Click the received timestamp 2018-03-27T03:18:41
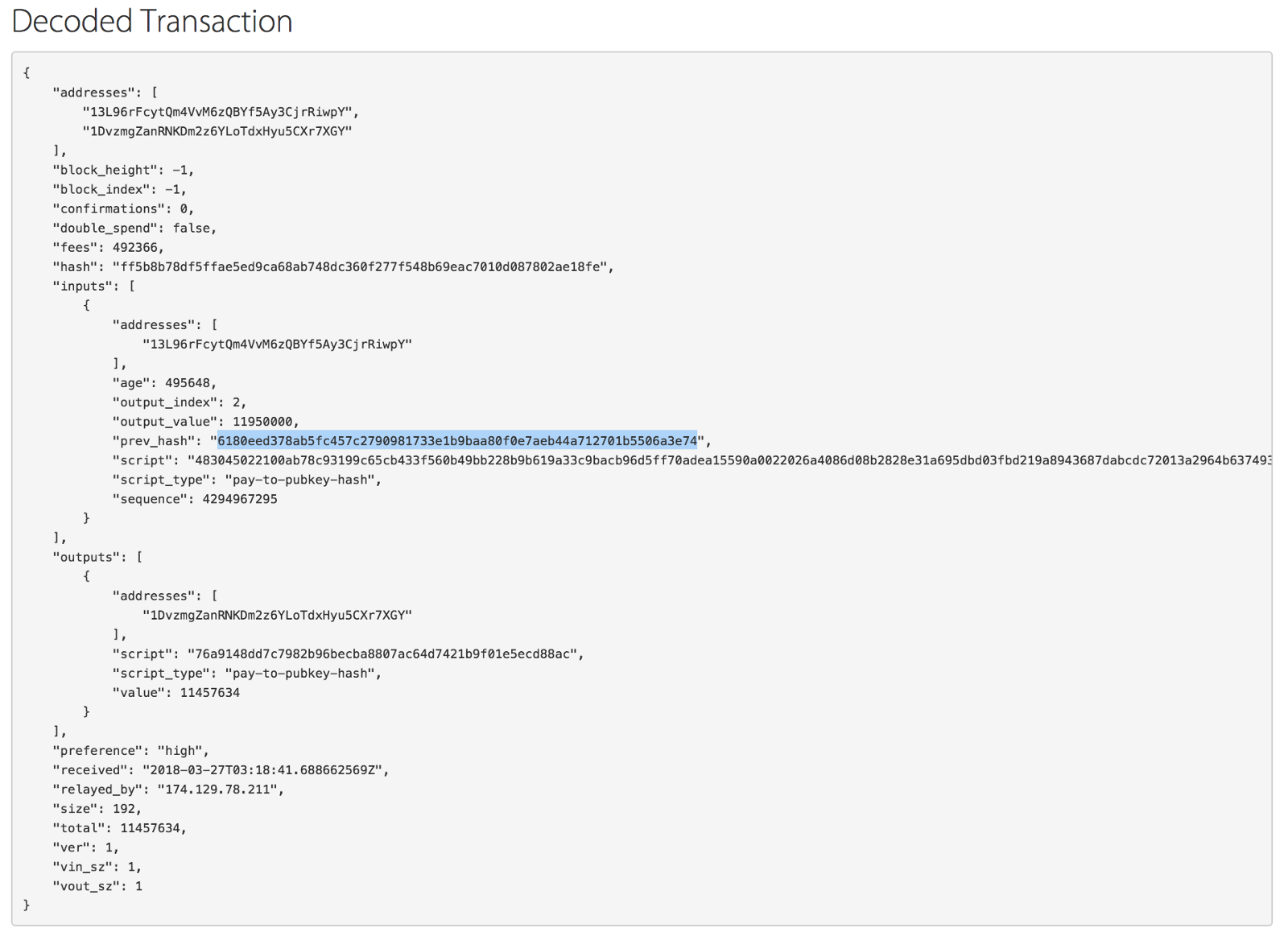The image size is (1288, 936). 265,769
